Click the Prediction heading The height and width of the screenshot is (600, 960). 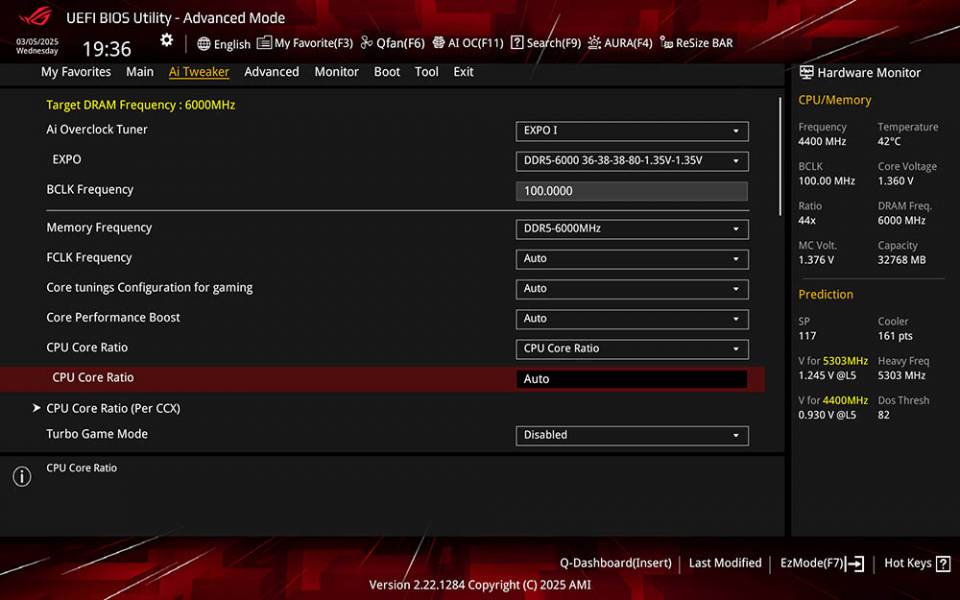pos(826,294)
